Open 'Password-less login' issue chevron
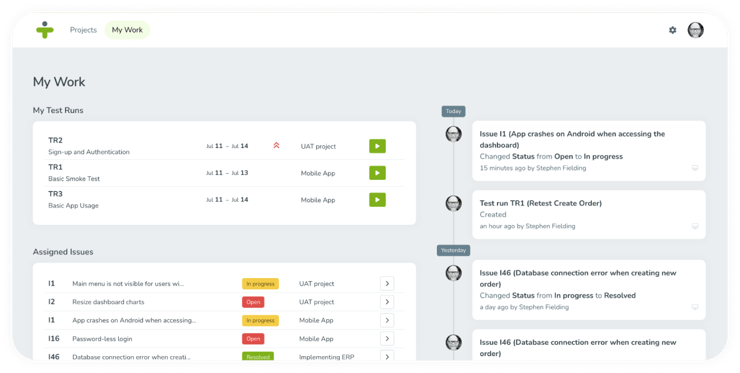740x373 pixels. [387, 339]
